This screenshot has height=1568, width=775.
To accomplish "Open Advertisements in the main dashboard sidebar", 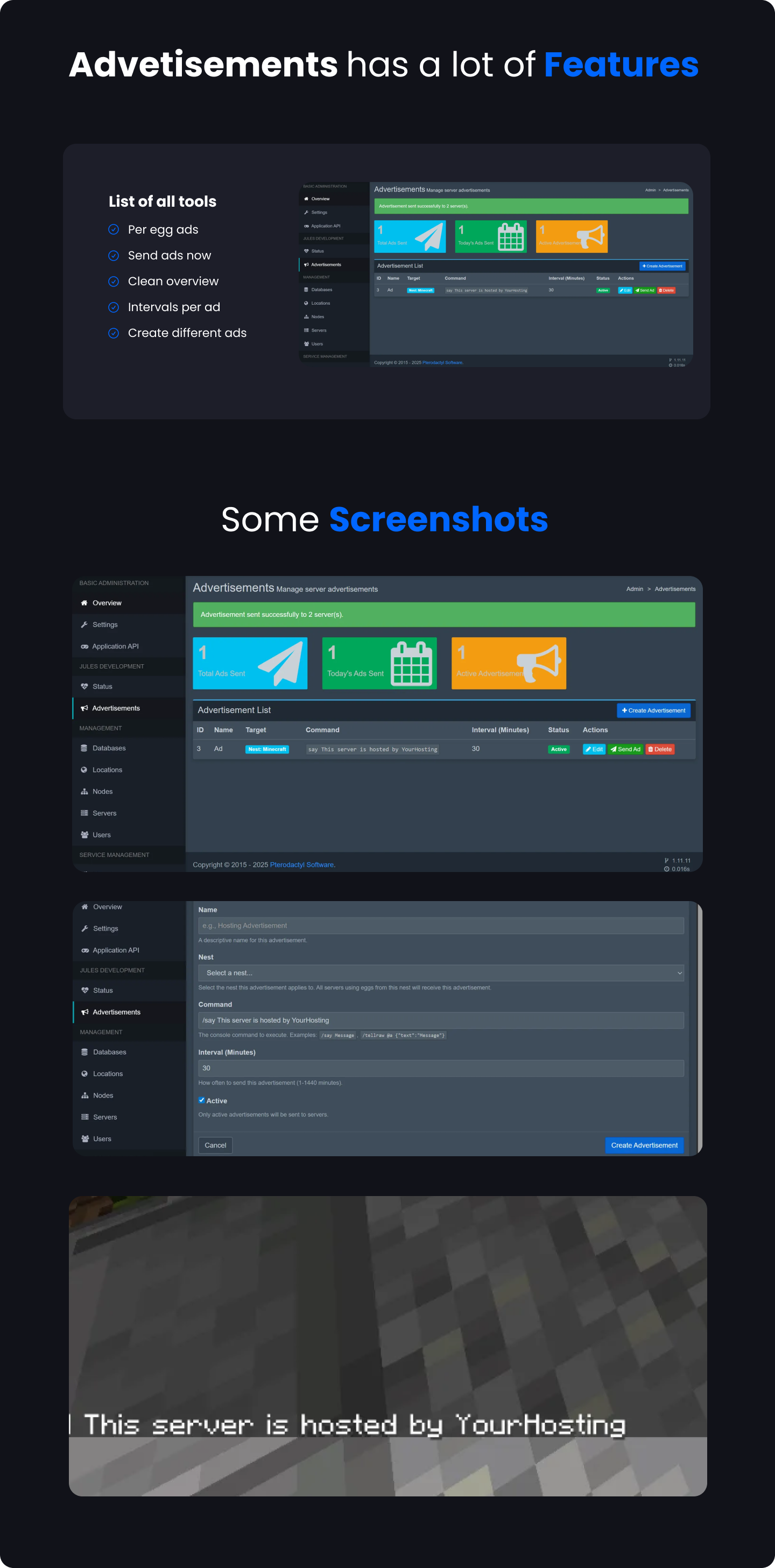I will [x=116, y=708].
